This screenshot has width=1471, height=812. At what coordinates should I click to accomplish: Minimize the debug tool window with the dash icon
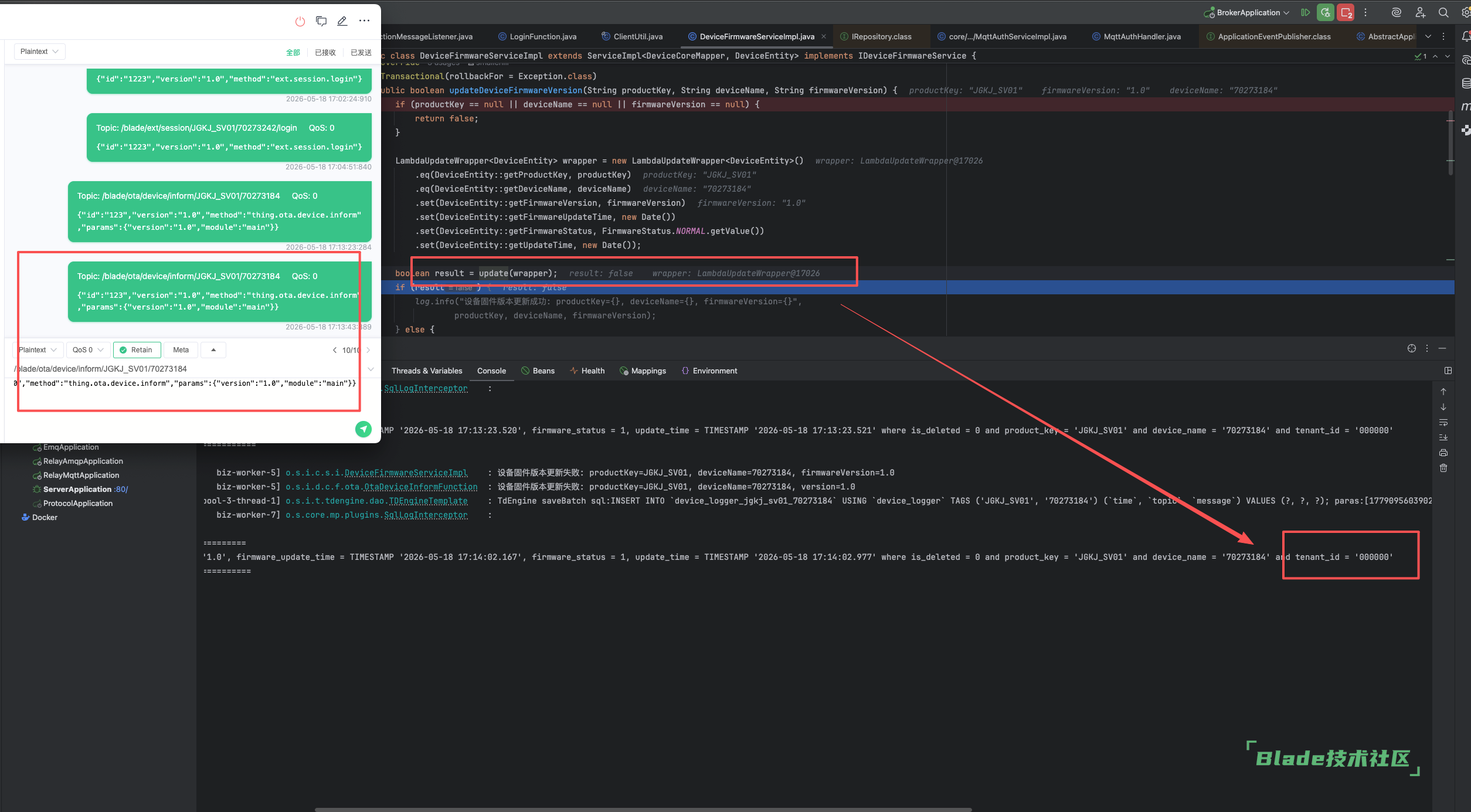click(1442, 348)
